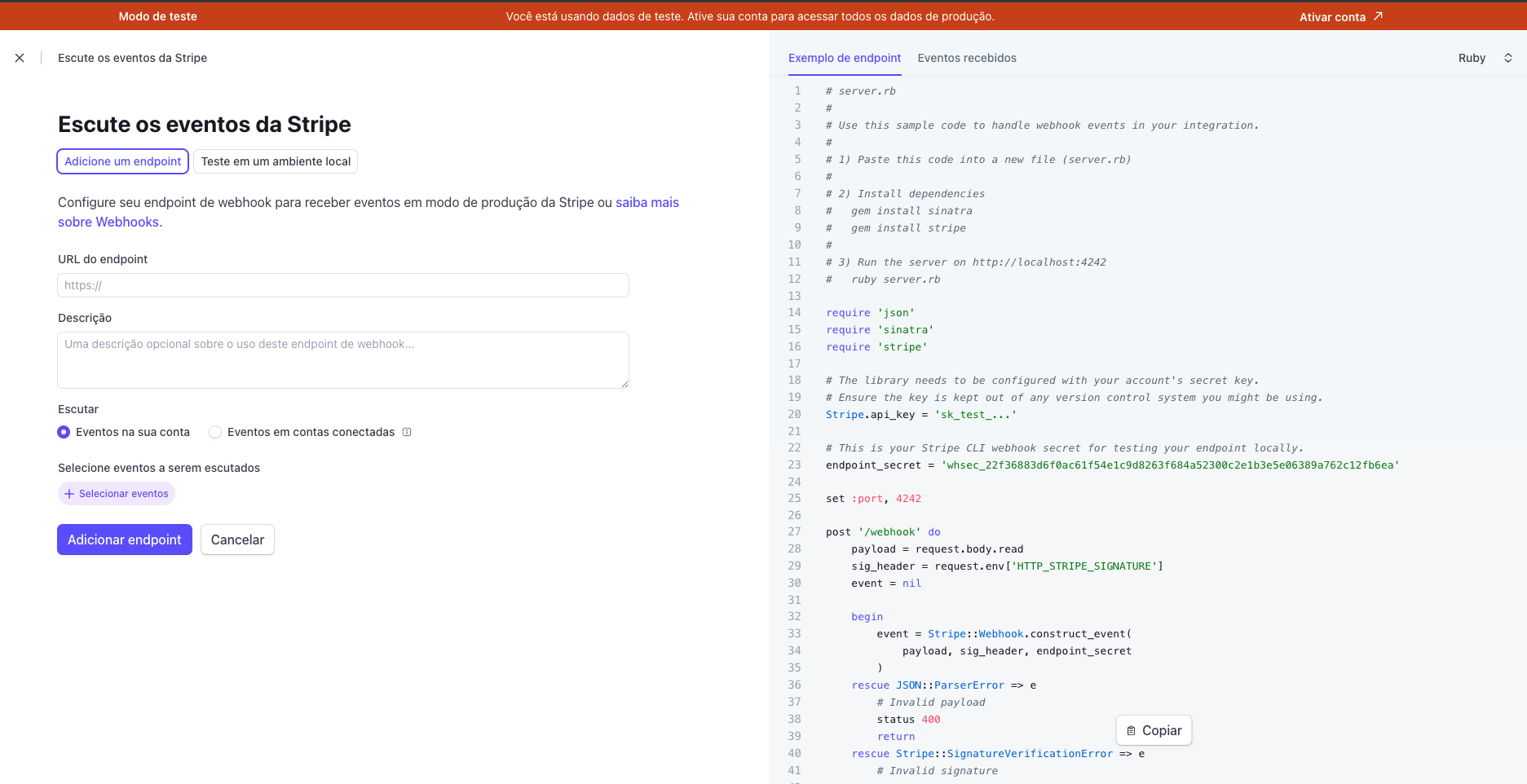
Task: Click the "event = nil" code line
Action: point(886,584)
